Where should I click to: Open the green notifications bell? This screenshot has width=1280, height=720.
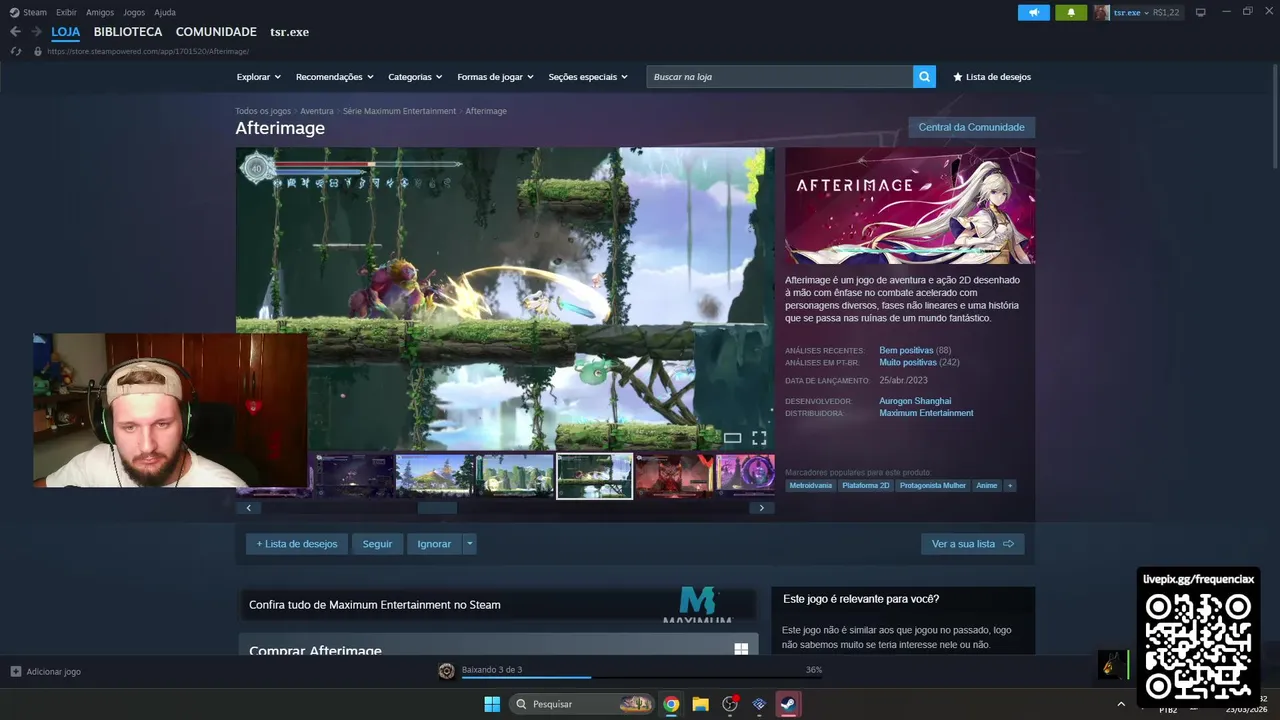tap(1071, 12)
